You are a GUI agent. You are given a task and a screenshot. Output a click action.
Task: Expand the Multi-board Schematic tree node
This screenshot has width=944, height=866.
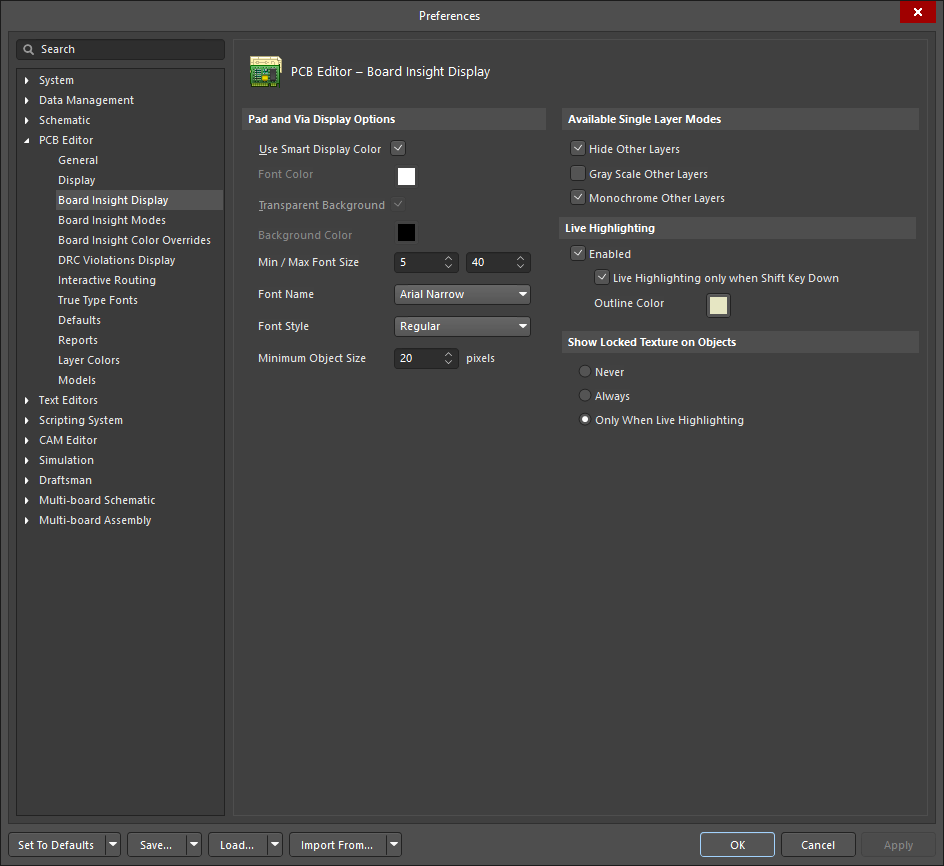(x=26, y=500)
